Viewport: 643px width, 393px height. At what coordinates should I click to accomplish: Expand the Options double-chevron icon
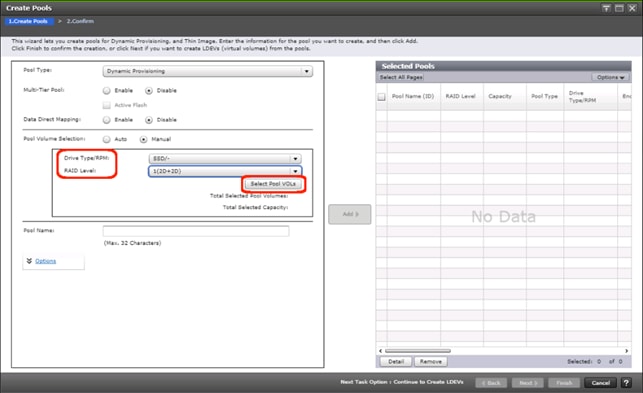click(x=29, y=261)
